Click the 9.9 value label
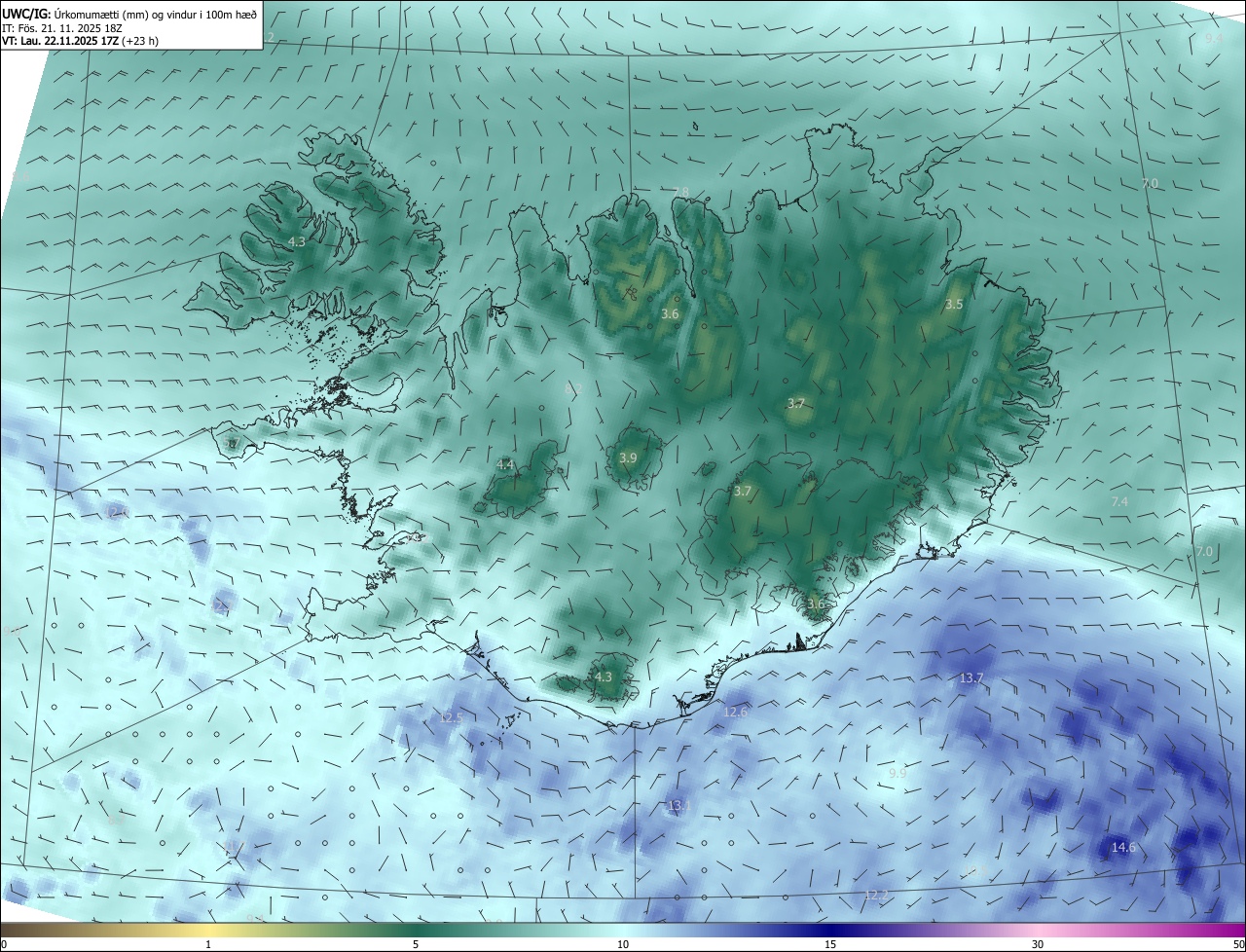 click(898, 773)
